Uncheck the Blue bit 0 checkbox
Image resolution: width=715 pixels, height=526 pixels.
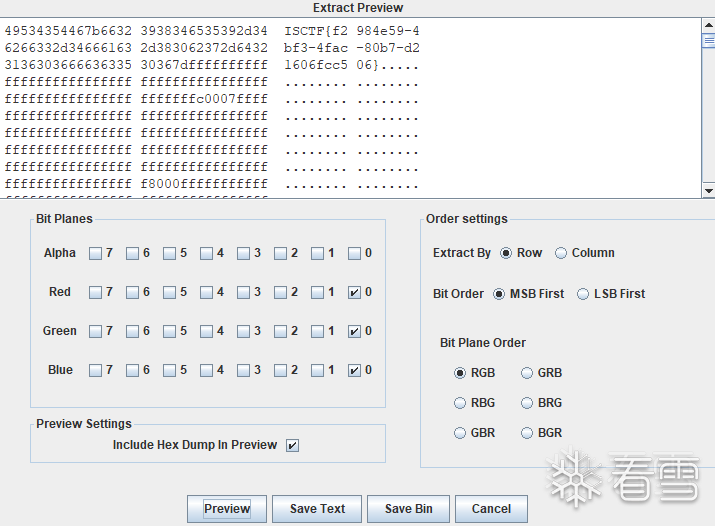354,370
